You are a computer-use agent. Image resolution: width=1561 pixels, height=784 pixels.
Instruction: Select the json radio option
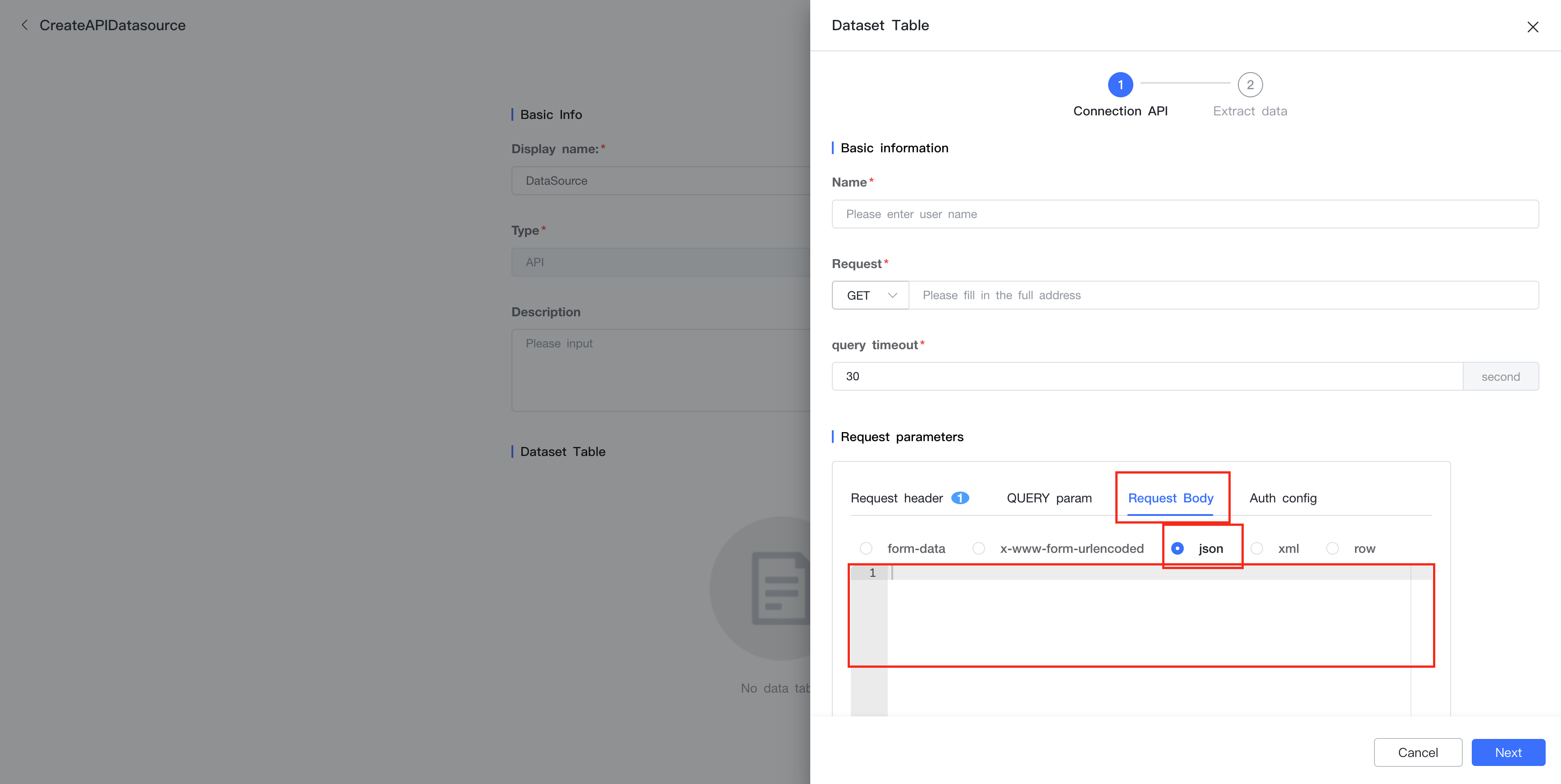click(x=1178, y=548)
